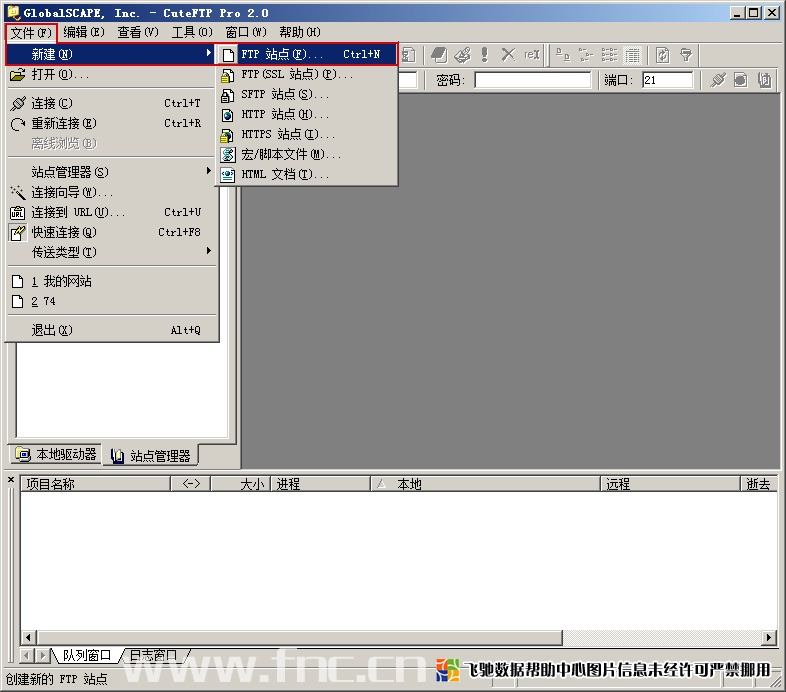786x692 pixels.
Task: Click the plug icon beside 连接(C)
Action: pyautogui.click(x=18, y=104)
